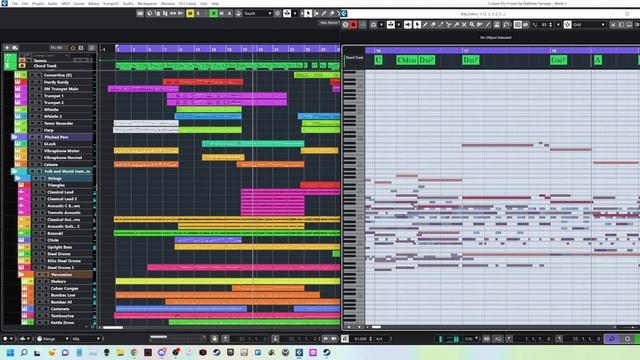Click instrument icon of Vibraphone Motor track
Image resolution: width=640 pixels, height=360 pixels.
18,151
